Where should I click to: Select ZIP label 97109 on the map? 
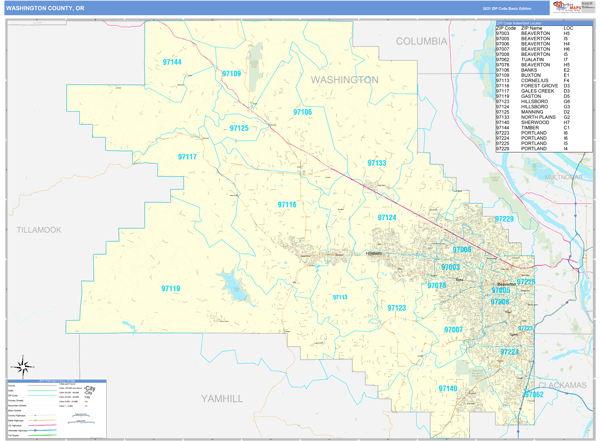232,74
